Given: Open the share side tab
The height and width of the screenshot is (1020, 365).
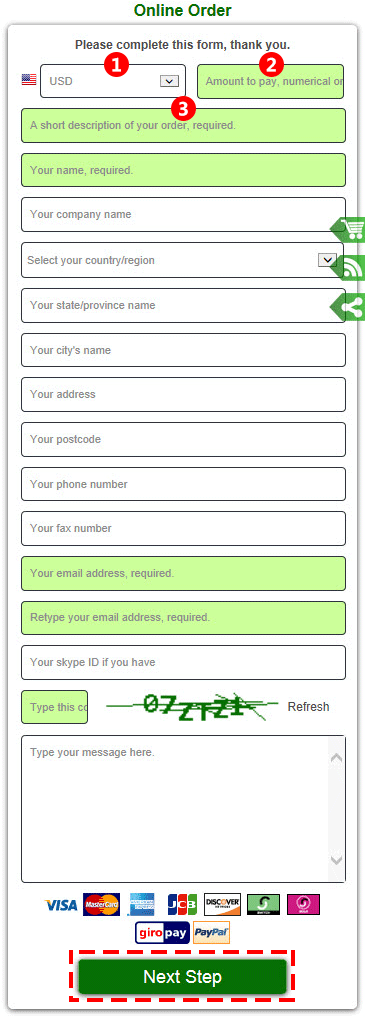Looking at the screenshot, I should [x=349, y=306].
